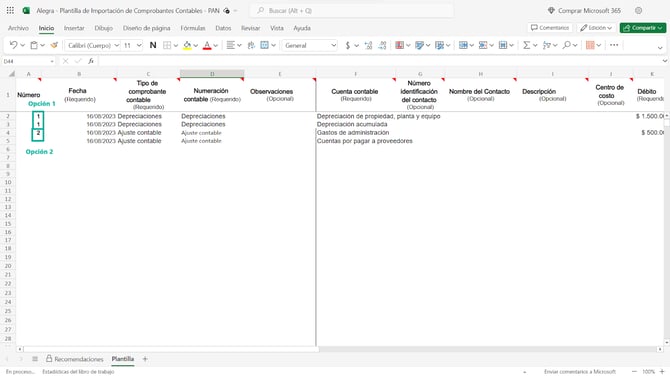670x376 pixels.
Task: Select the Plantilla sheet tab
Action: point(123,359)
